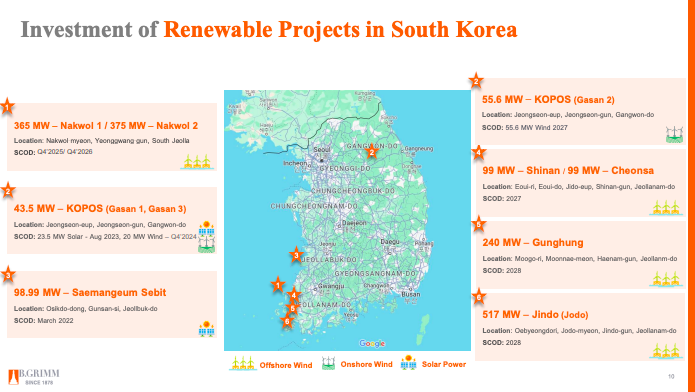This screenshot has width=695, height=392.
Task: Click heading '98.99 MW – Saemangeum Sebit'
Action: click(90, 293)
